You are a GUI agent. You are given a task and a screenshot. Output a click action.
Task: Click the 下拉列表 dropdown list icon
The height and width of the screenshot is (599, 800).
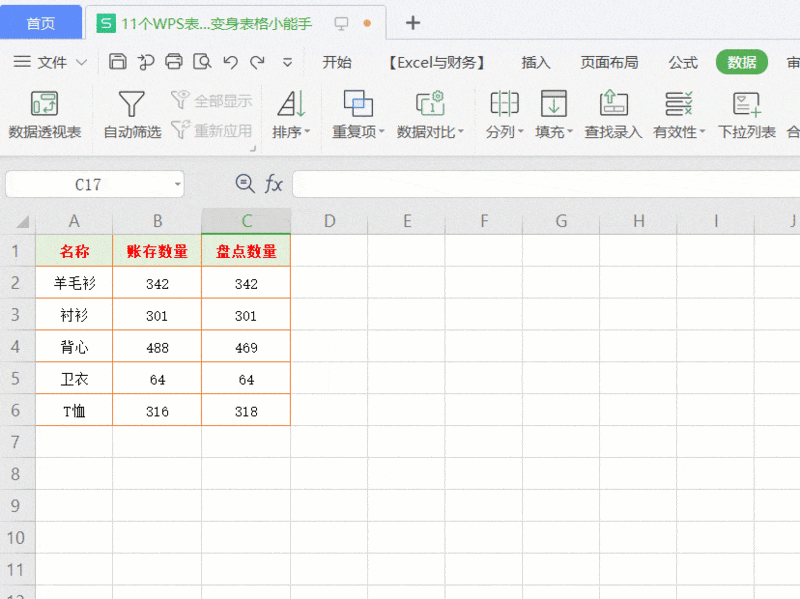(746, 114)
